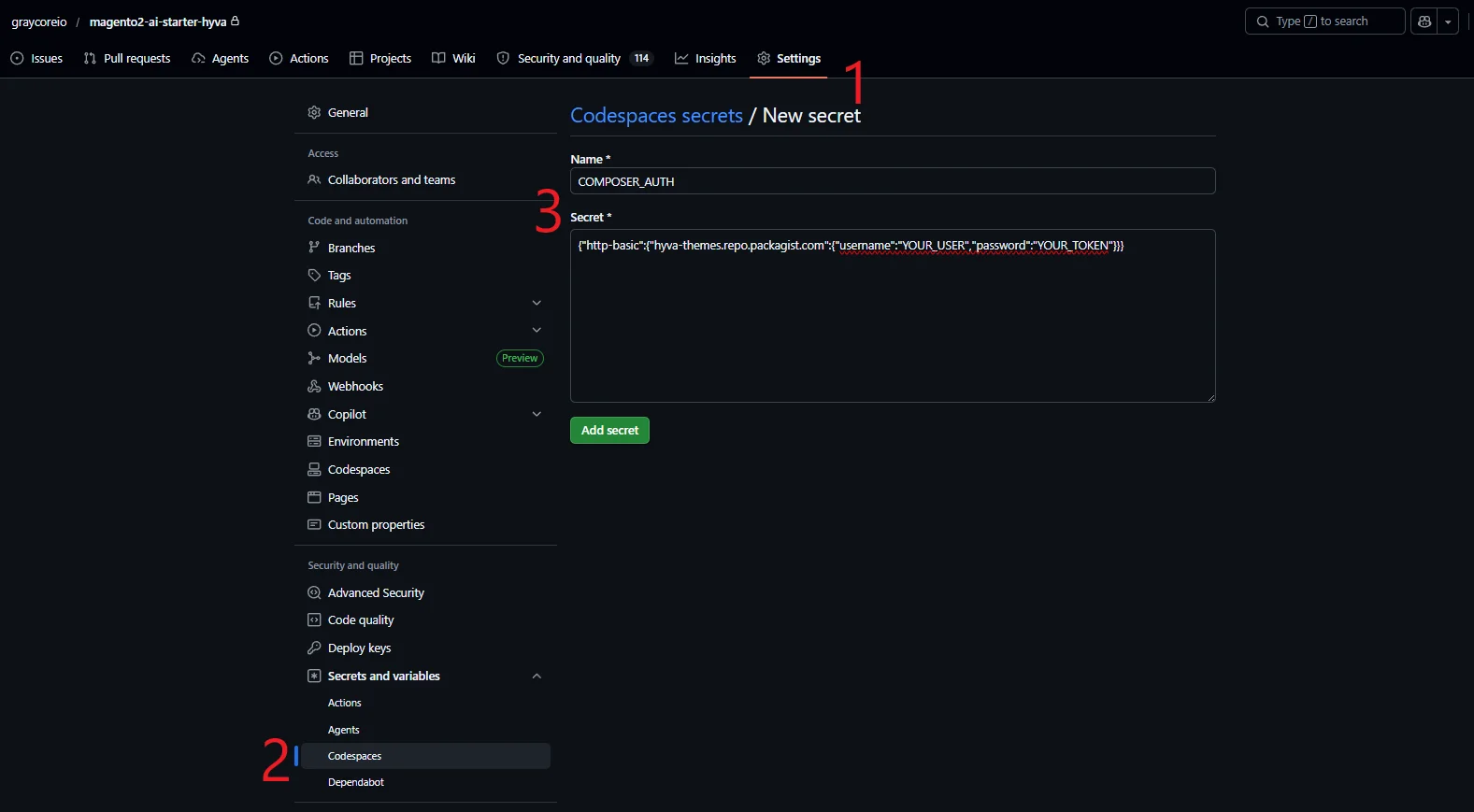The height and width of the screenshot is (812, 1474).
Task: Click the branch icon beside Branches
Action: point(314,248)
